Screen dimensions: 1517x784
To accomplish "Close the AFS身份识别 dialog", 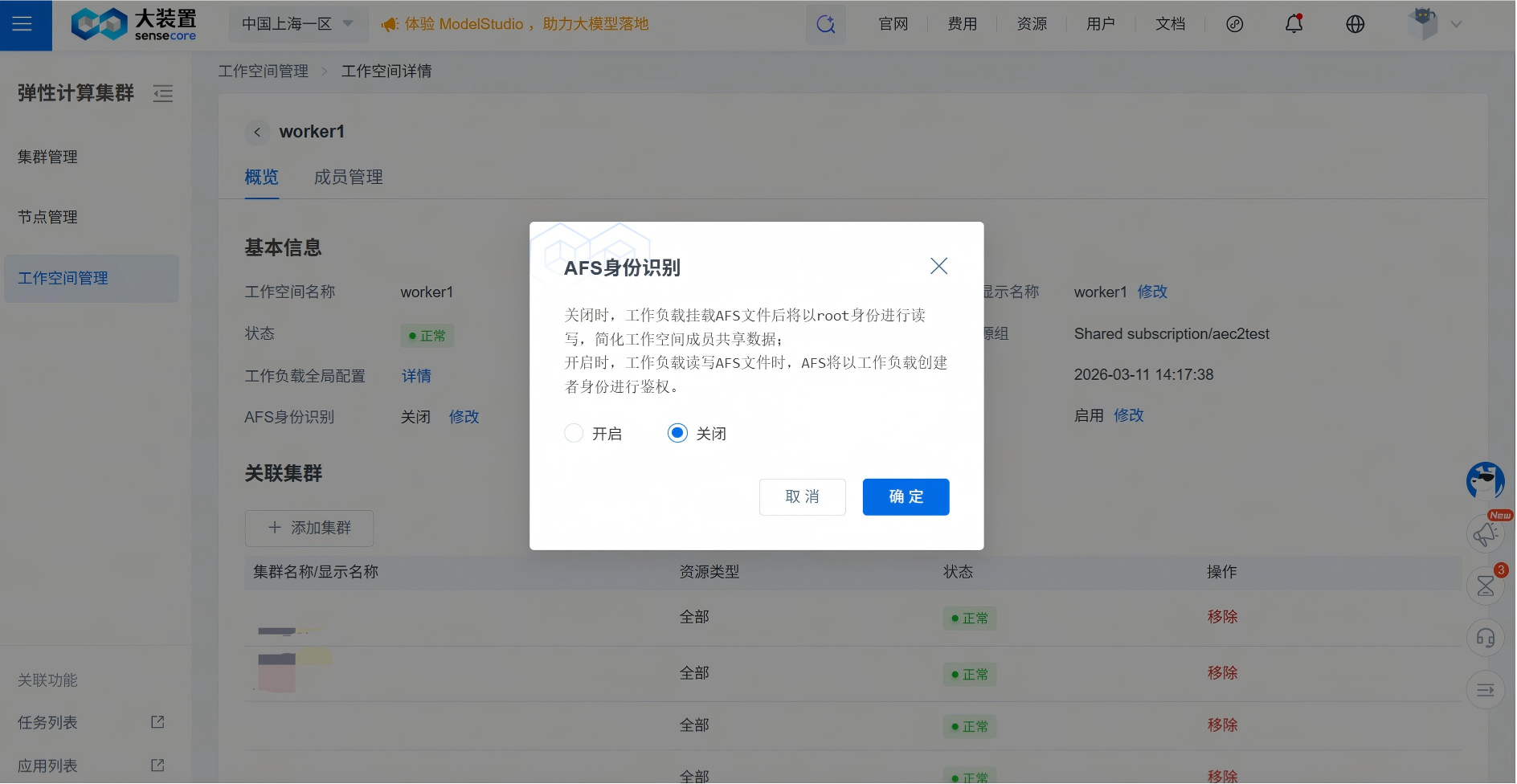I will (x=938, y=266).
